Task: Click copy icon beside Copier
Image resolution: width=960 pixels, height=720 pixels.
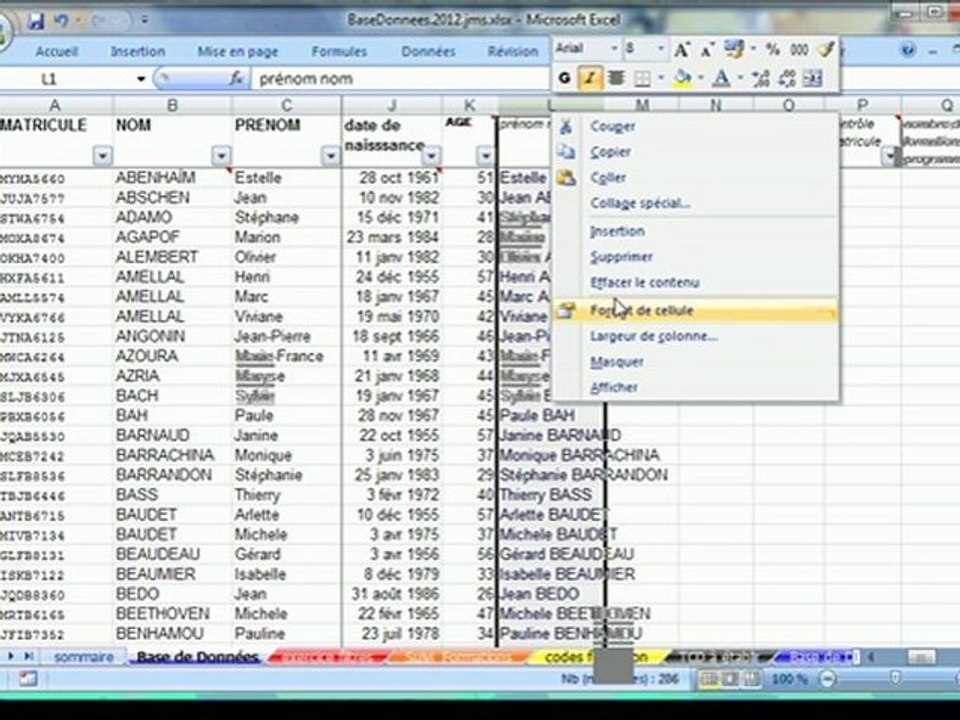Action: coord(566,152)
